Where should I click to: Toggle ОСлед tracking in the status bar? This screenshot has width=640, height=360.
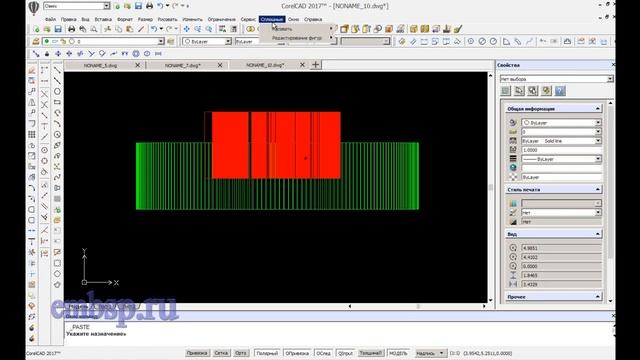coord(324,353)
